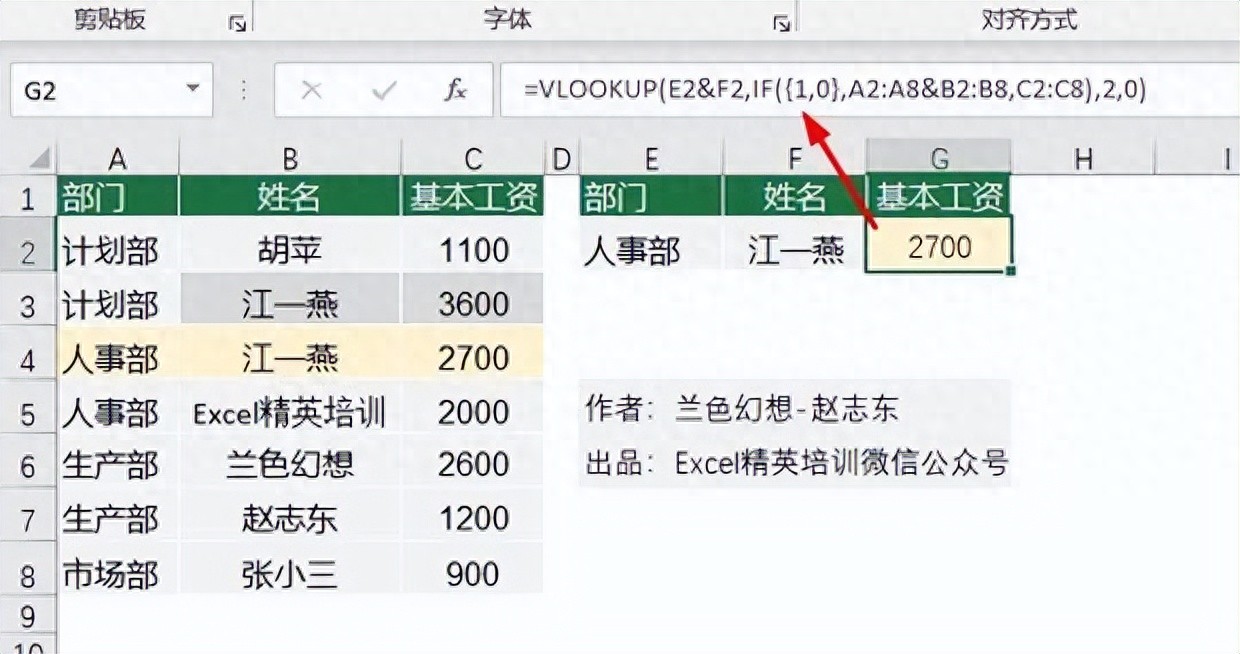This screenshot has height=654, width=1240.
Task: Select column H header
Action: point(1083,158)
